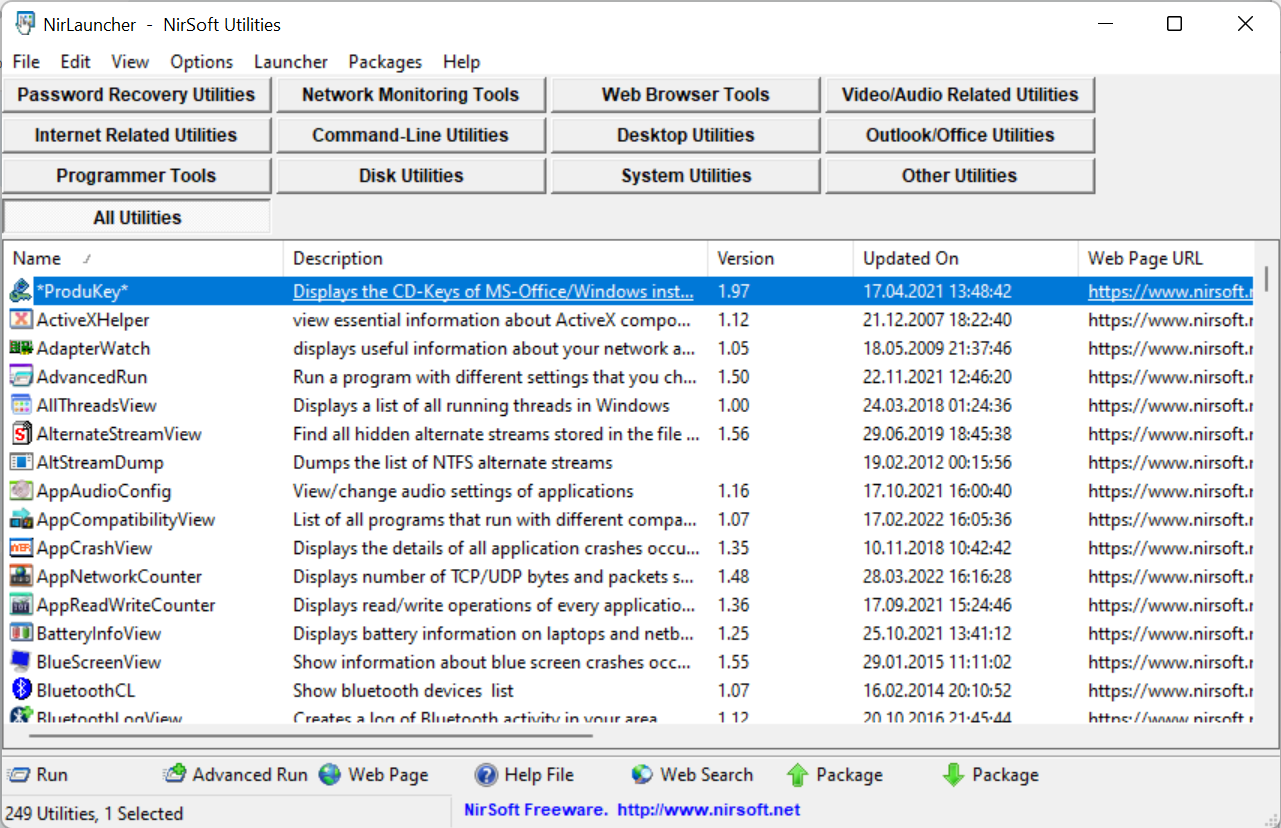Click the NirLauncher title bar app icon
The width and height of the screenshot is (1281, 828).
coord(25,25)
